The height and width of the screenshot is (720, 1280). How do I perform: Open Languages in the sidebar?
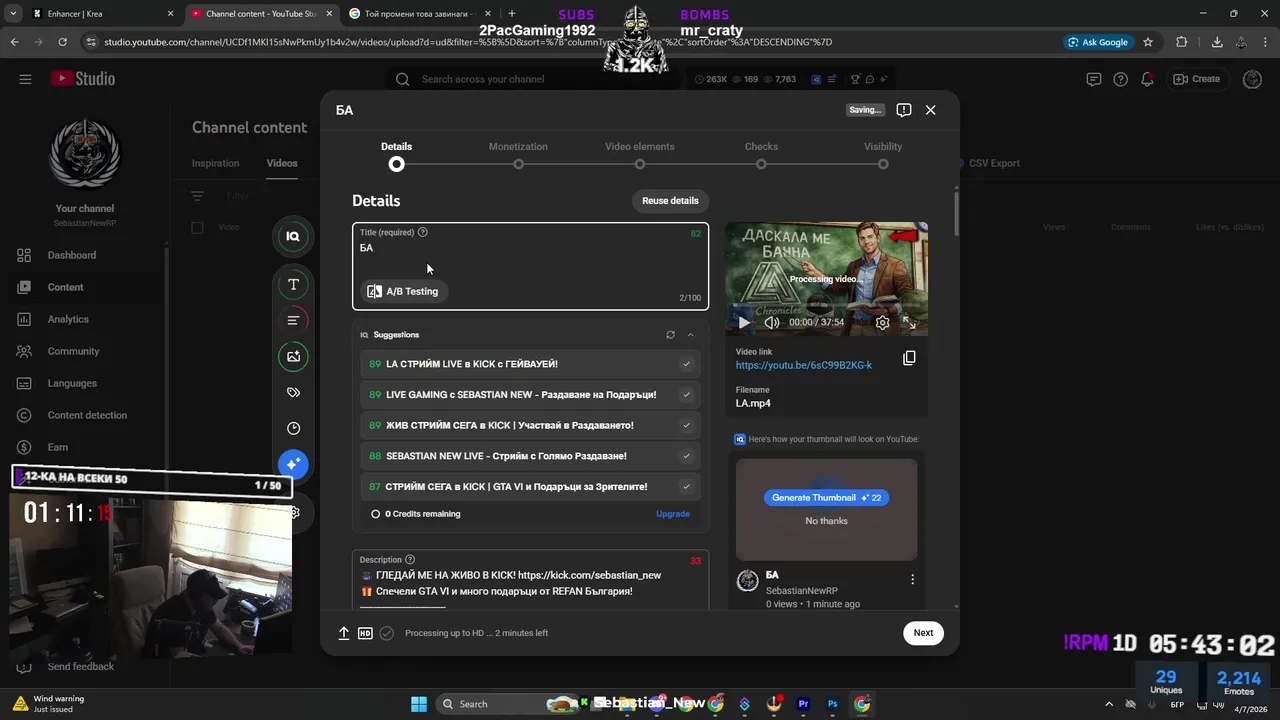click(x=83, y=383)
